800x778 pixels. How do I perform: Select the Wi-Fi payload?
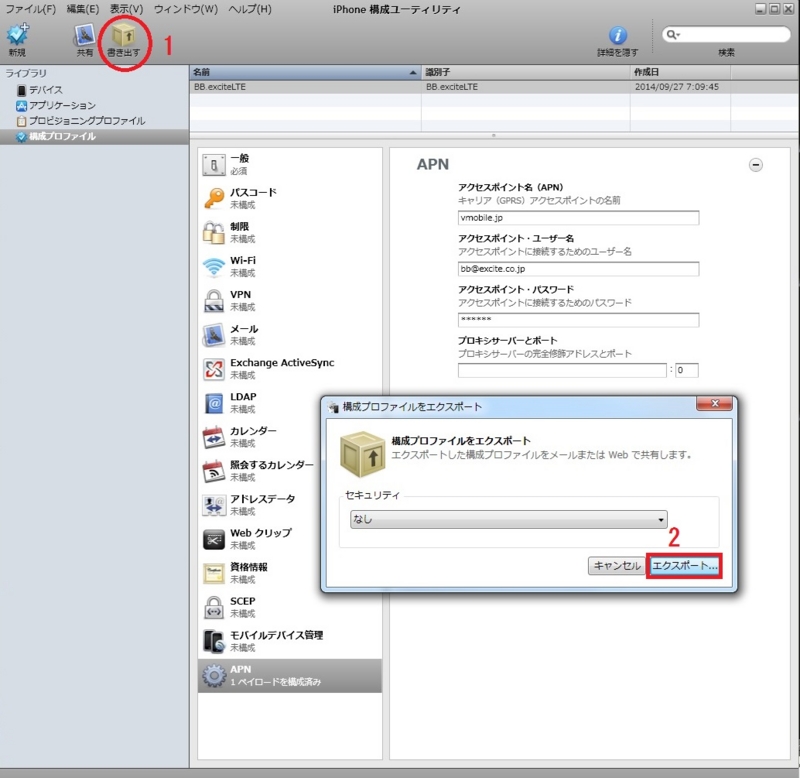[x=289, y=266]
